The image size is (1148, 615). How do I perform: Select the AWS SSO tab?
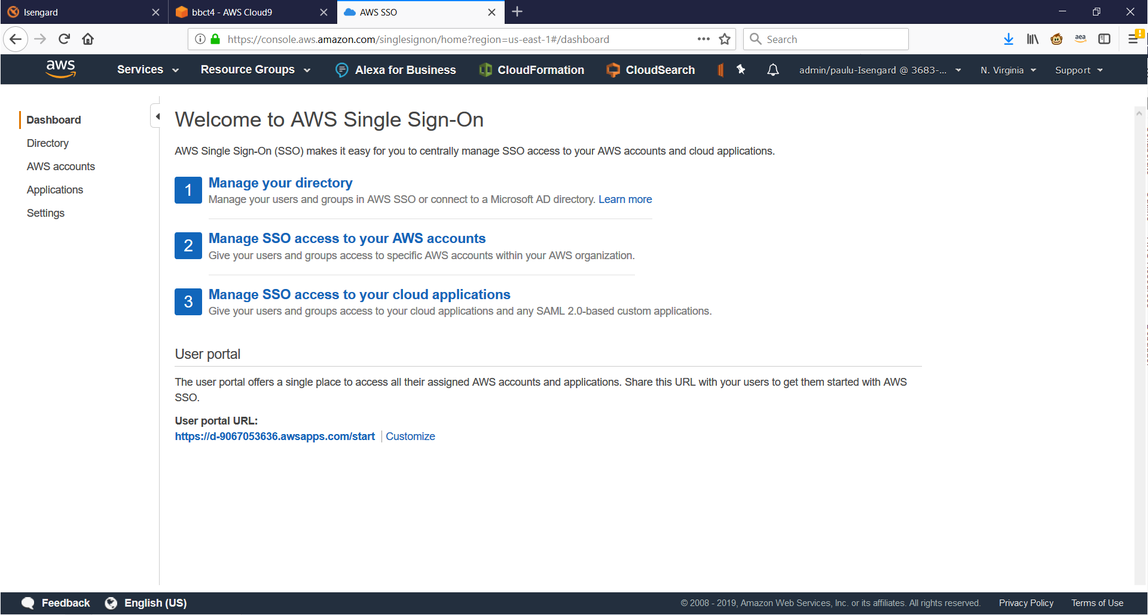click(420, 12)
